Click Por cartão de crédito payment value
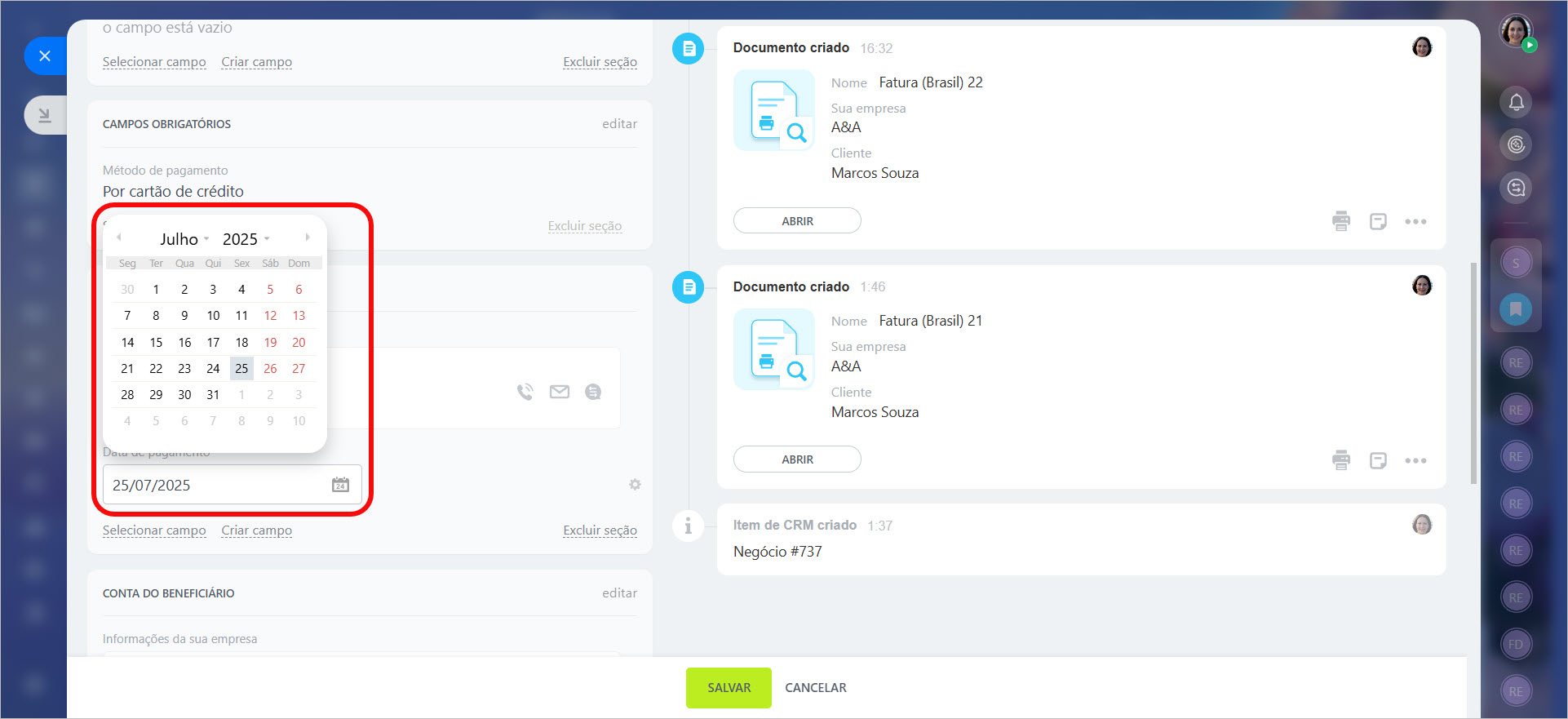1568x719 pixels. tap(173, 192)
